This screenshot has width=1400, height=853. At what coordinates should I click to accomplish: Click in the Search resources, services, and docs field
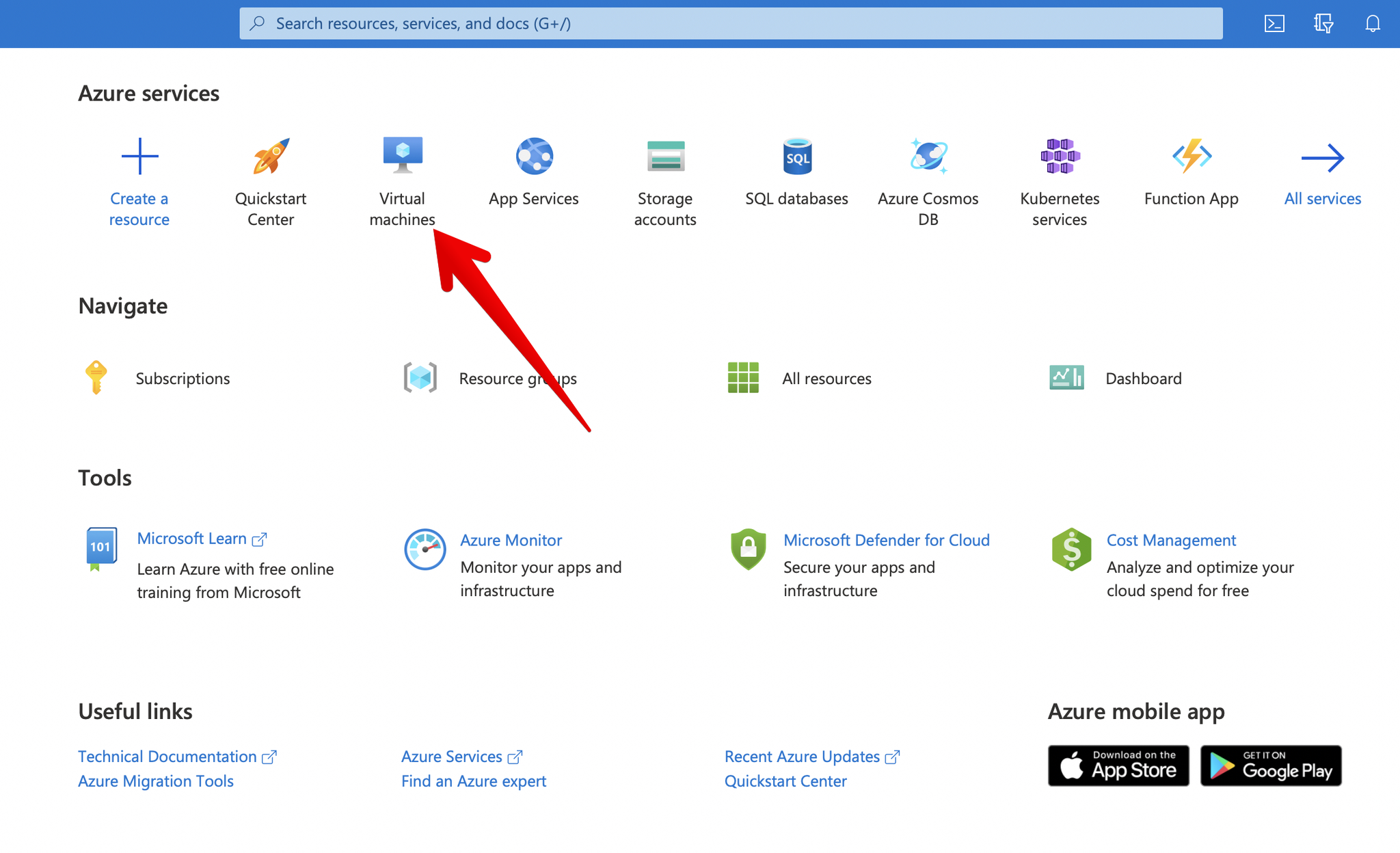coord(731,23)
